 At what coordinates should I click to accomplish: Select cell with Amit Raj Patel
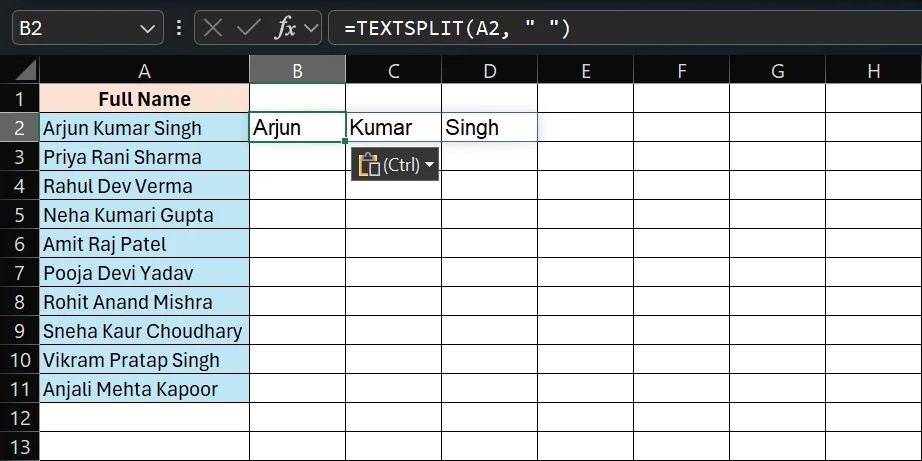click(x=144, y=243)
